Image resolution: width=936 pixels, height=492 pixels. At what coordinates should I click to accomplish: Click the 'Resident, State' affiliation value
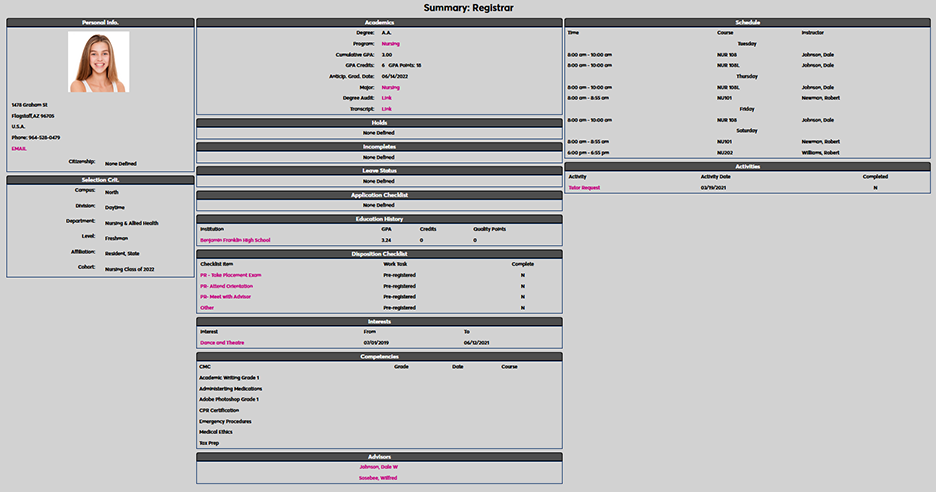point(122,254)
